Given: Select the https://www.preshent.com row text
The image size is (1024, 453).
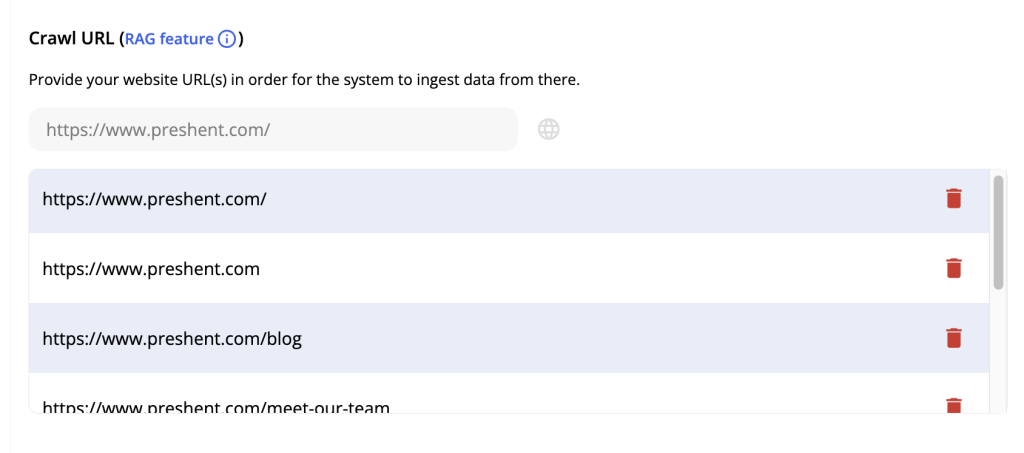Looking at the screenshot, I should (x=151, y=268).
